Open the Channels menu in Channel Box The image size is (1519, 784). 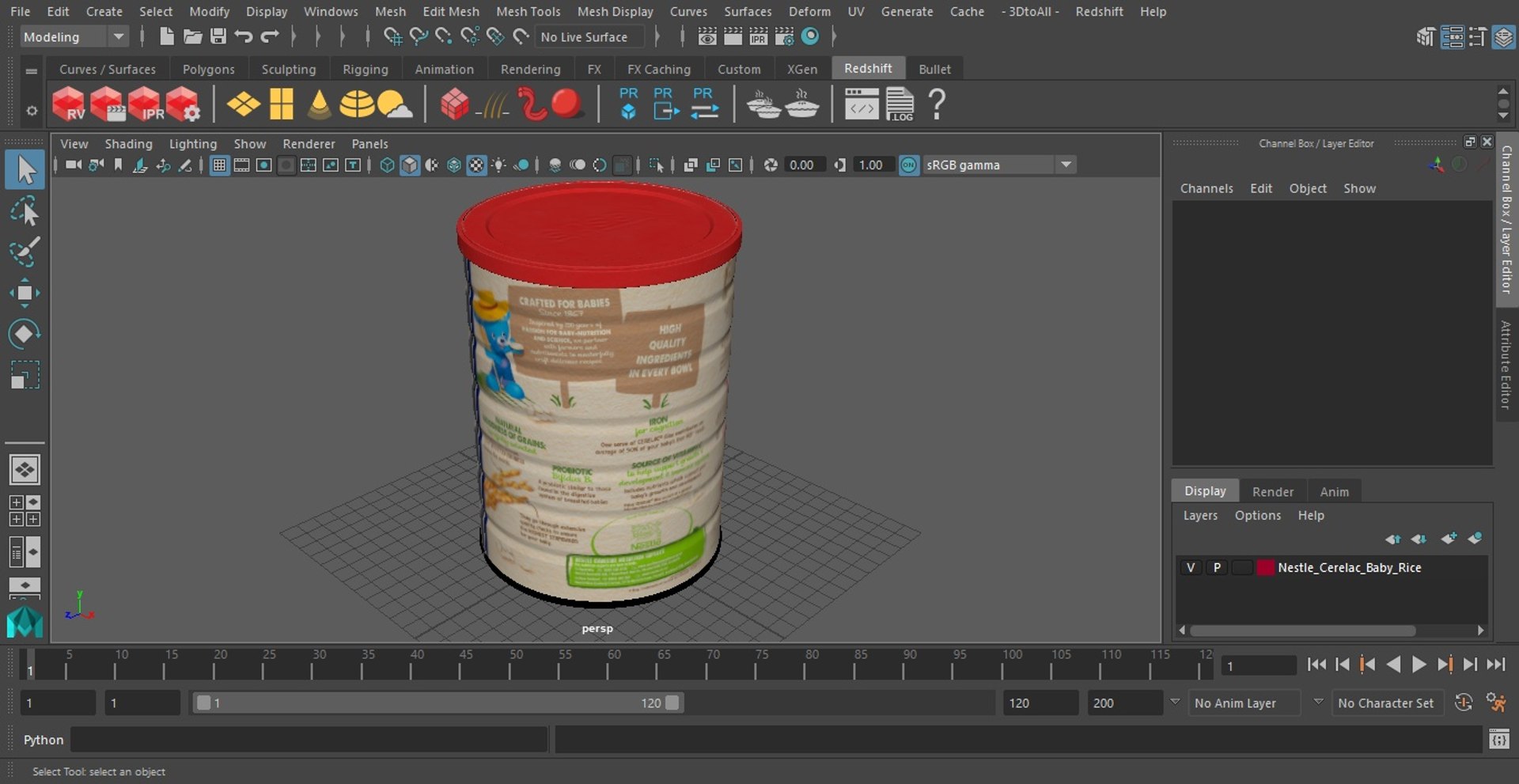(x=1206, y=188)
